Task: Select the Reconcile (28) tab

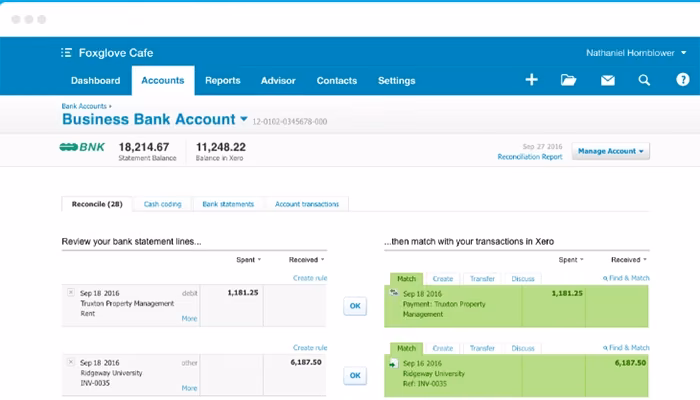Action: coord(97,204)
